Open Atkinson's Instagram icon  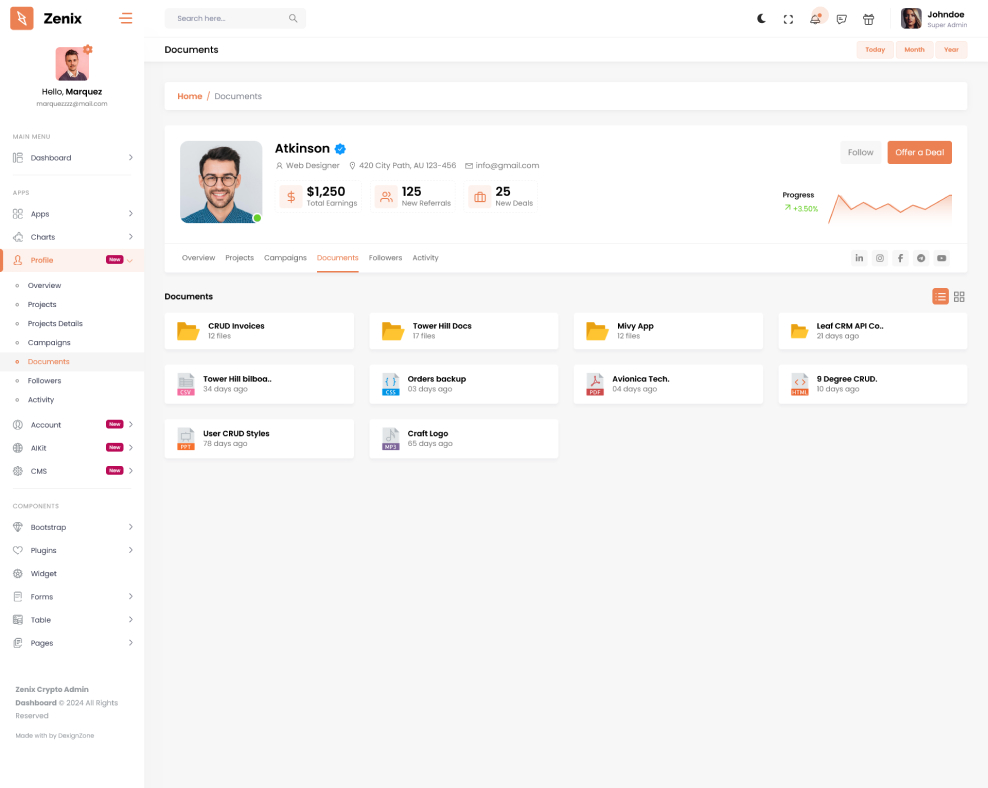tap(880, 258)
